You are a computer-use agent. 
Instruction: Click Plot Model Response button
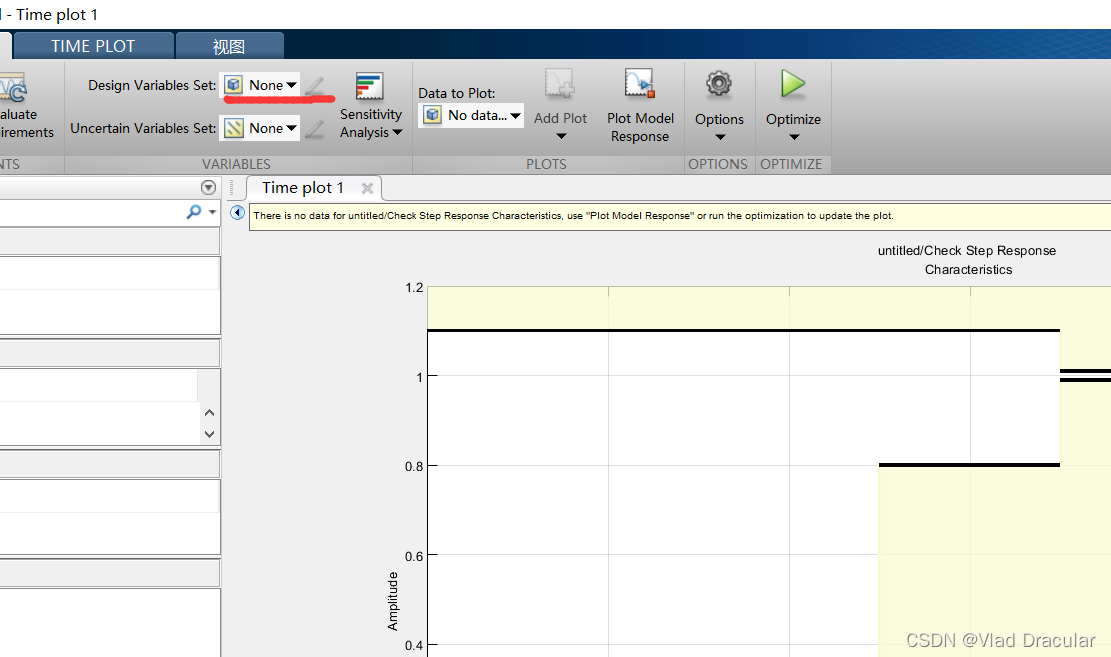640,106
